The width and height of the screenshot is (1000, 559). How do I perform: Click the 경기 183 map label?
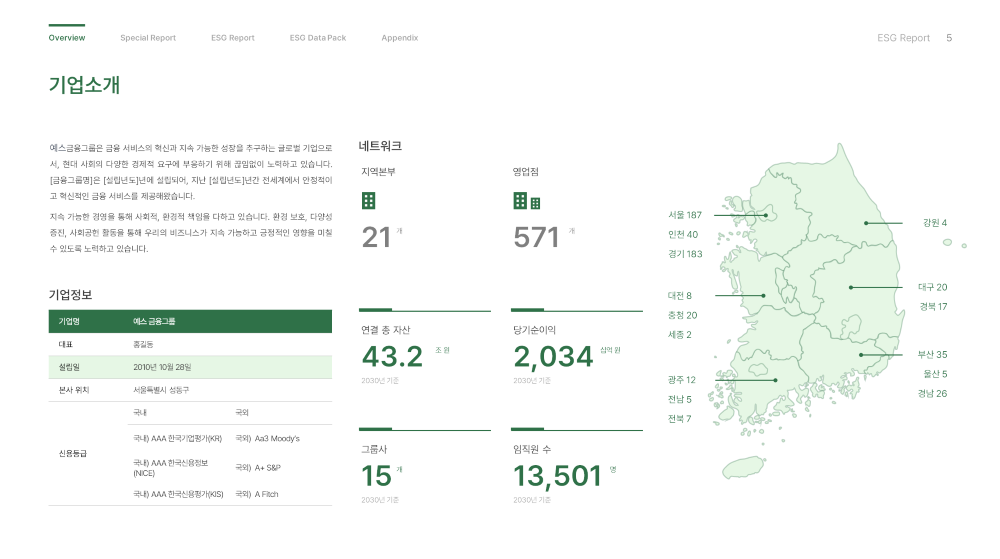685,254
